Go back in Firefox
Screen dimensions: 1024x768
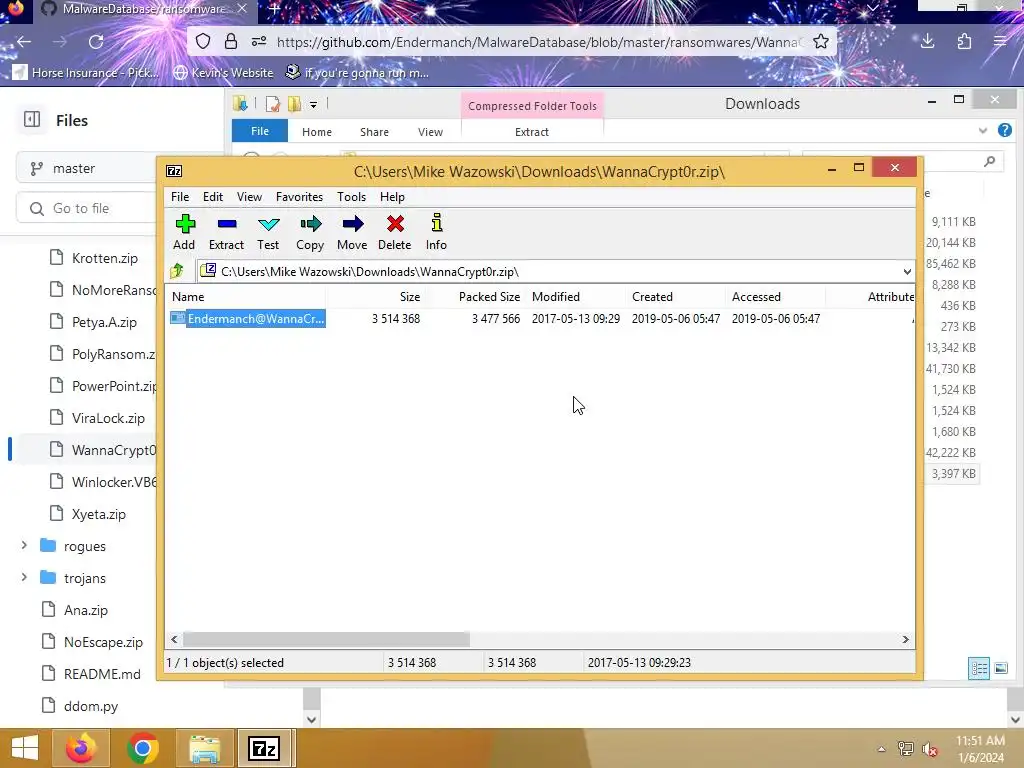coord(24,42)
